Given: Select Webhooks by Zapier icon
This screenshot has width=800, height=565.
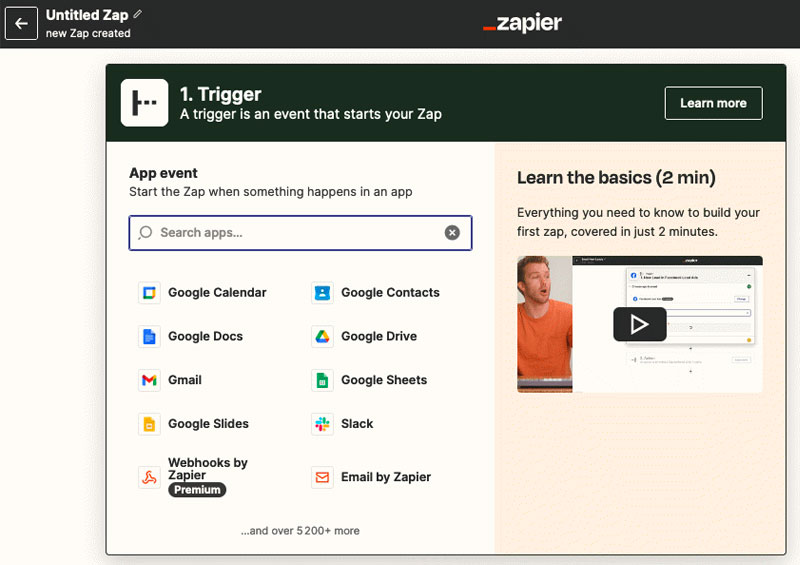Looking at the screenshot, I should tap(149, 478).
